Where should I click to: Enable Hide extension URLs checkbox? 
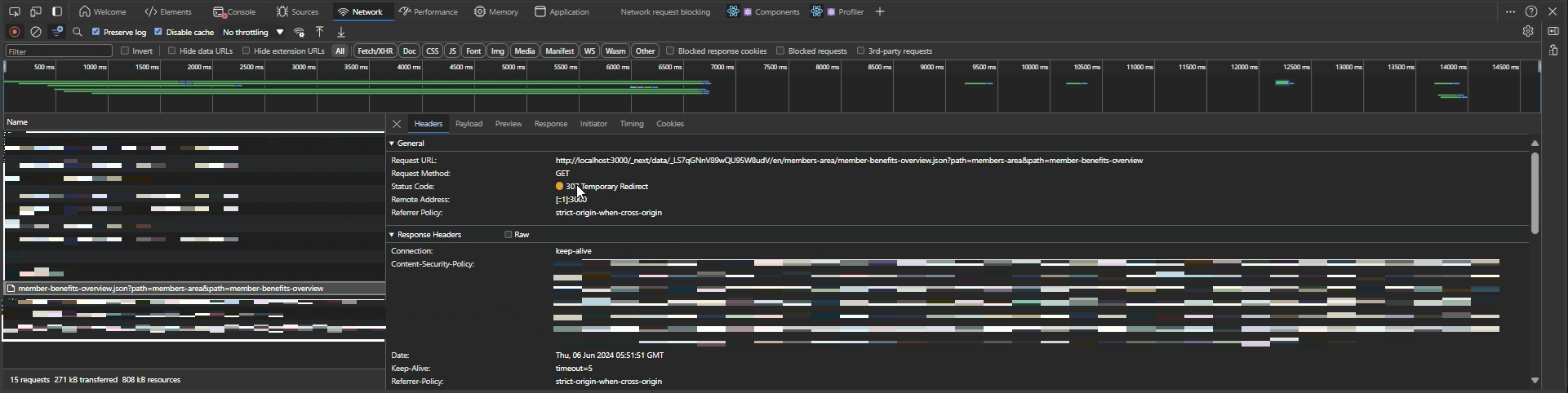(x=247, y=51)
